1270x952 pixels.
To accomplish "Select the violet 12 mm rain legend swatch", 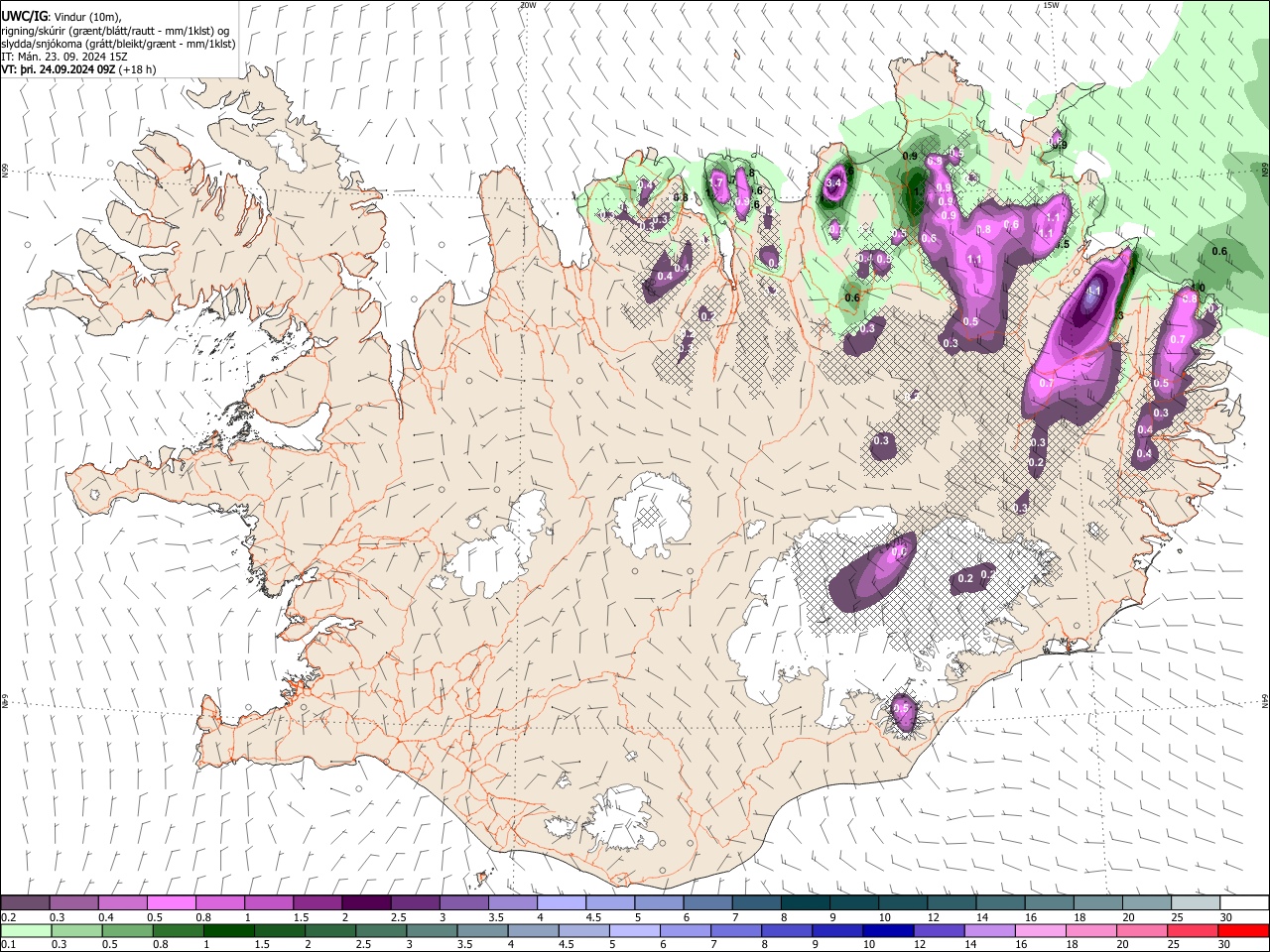I will [939, 930].
